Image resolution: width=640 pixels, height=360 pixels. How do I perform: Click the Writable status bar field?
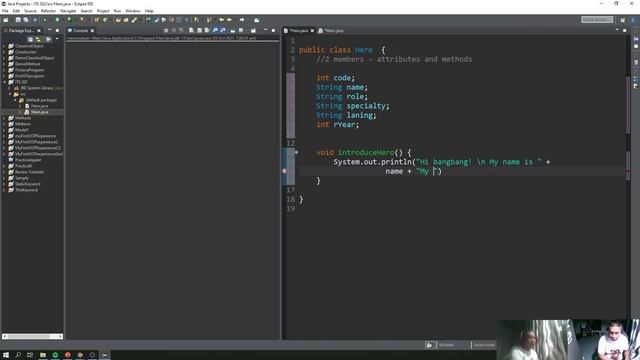pos(446,345)
